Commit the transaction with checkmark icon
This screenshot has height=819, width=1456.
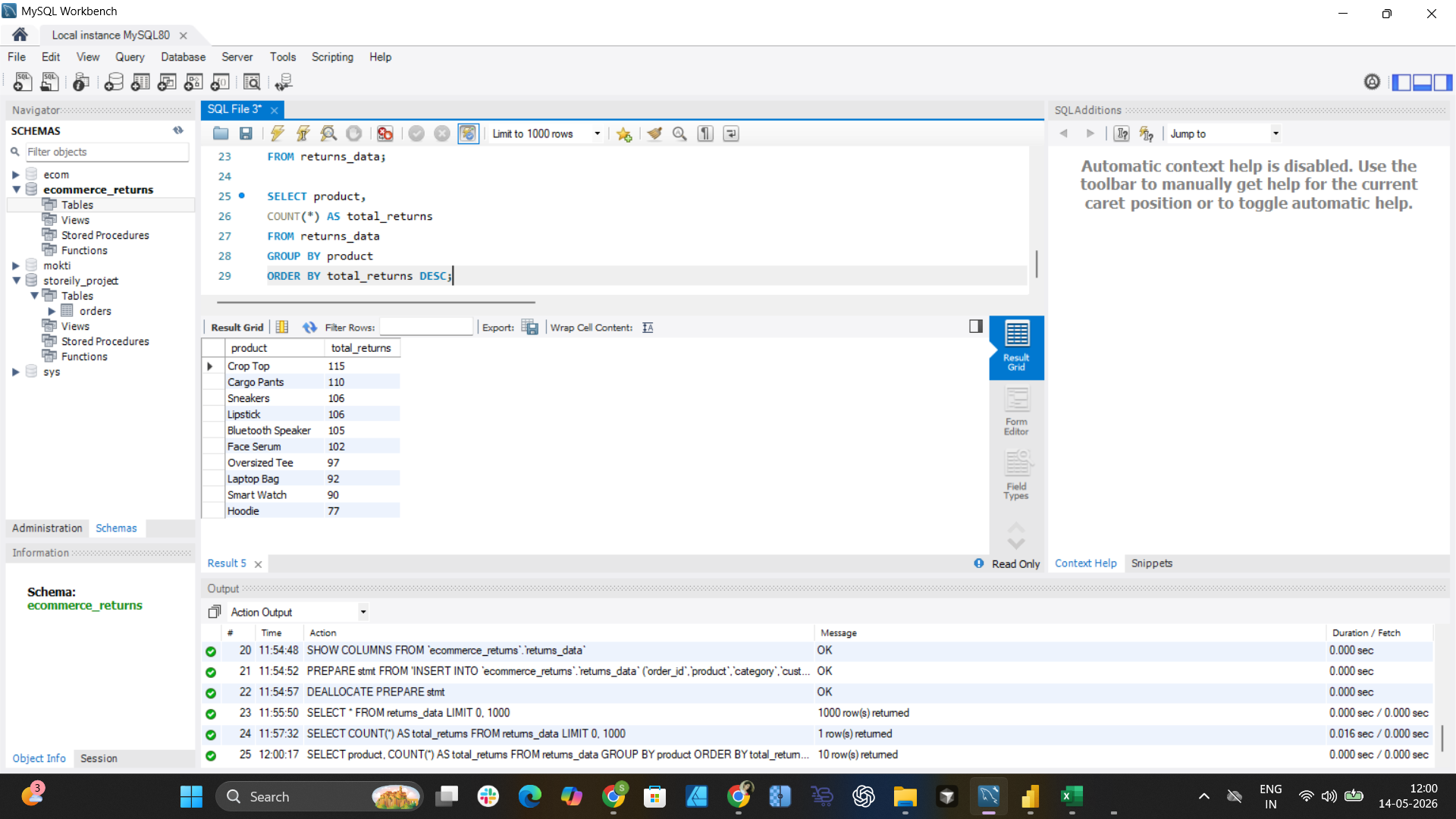416,133
